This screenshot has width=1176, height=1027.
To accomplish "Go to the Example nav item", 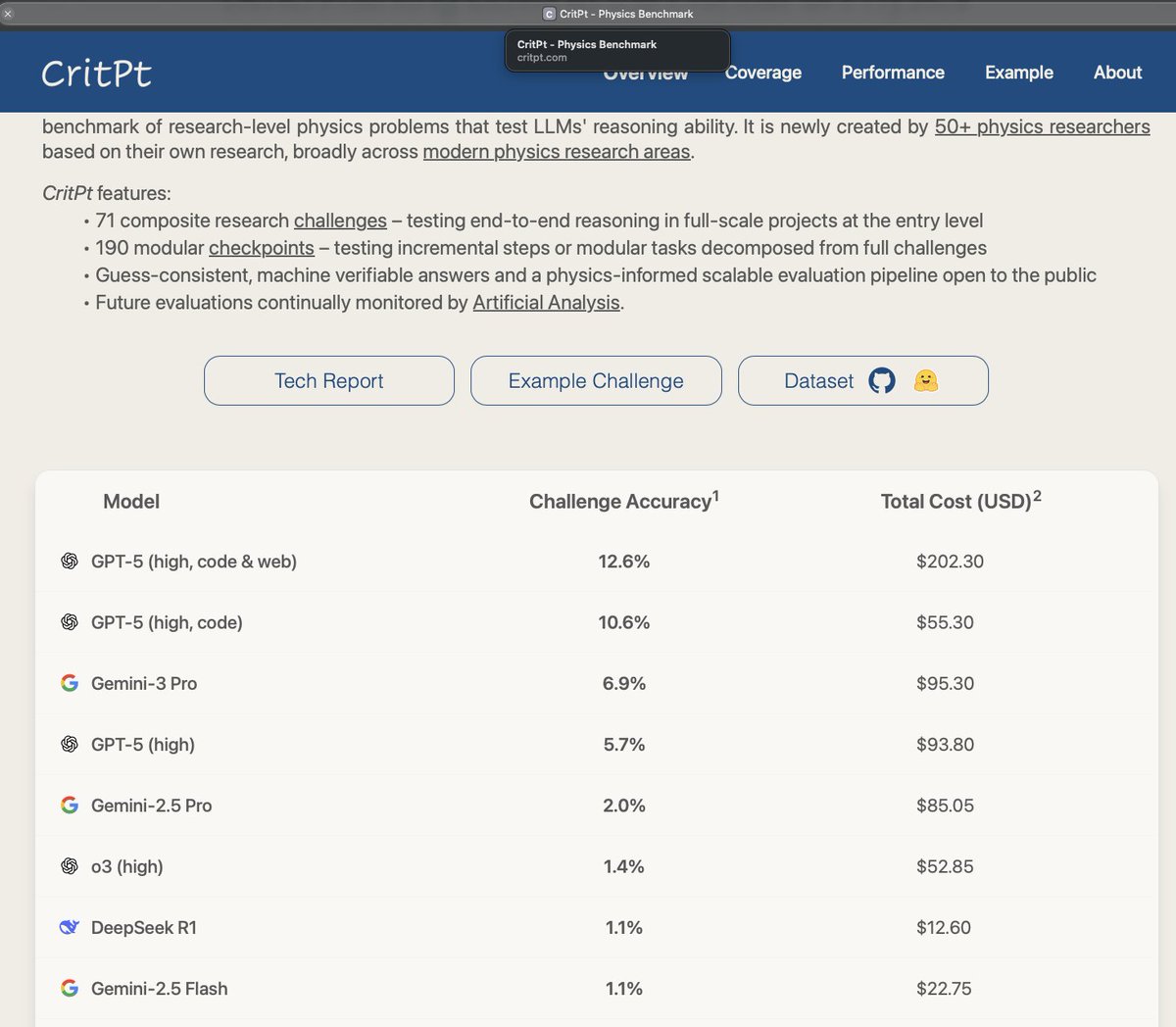I will point(1019,73).
